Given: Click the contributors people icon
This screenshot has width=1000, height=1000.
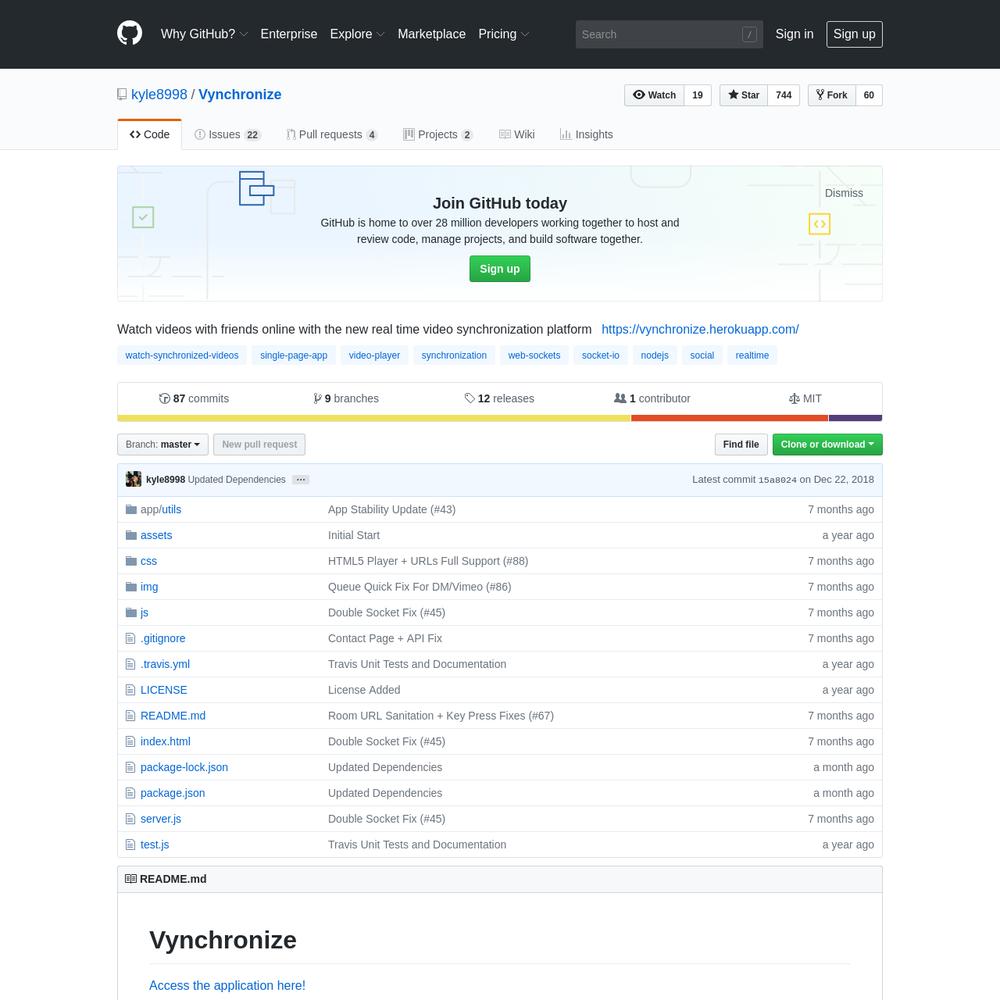Looking at the screenshot, I should click(x=620, y=398).
